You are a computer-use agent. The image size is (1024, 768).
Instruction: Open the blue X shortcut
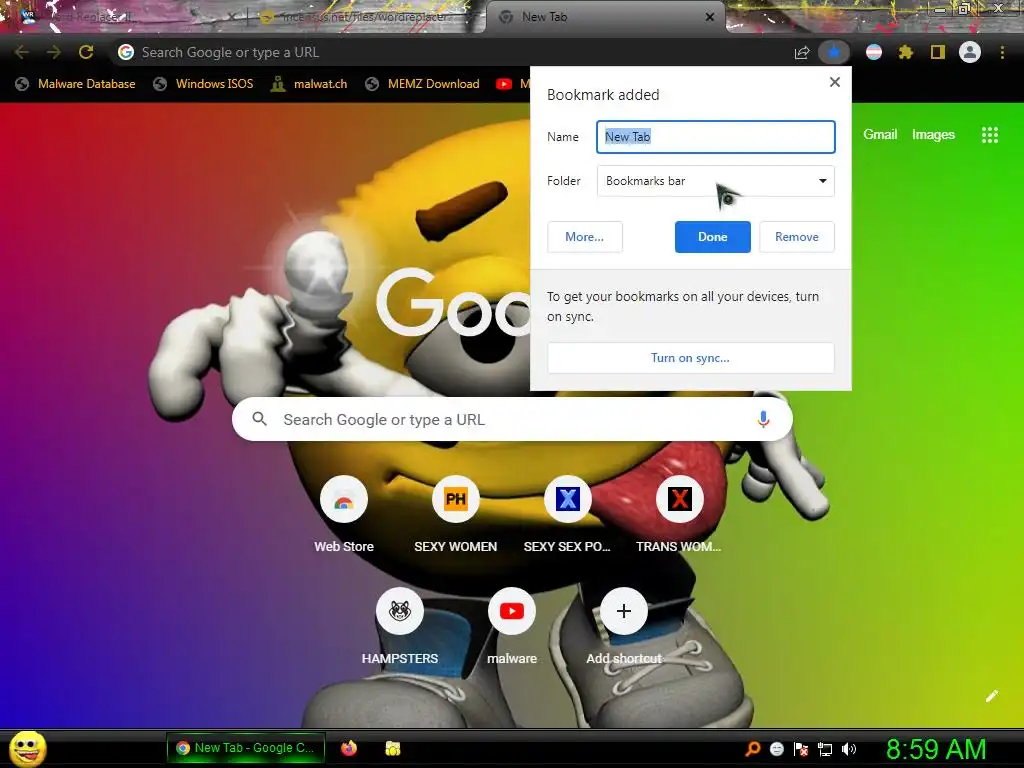(x=568, y=500)
